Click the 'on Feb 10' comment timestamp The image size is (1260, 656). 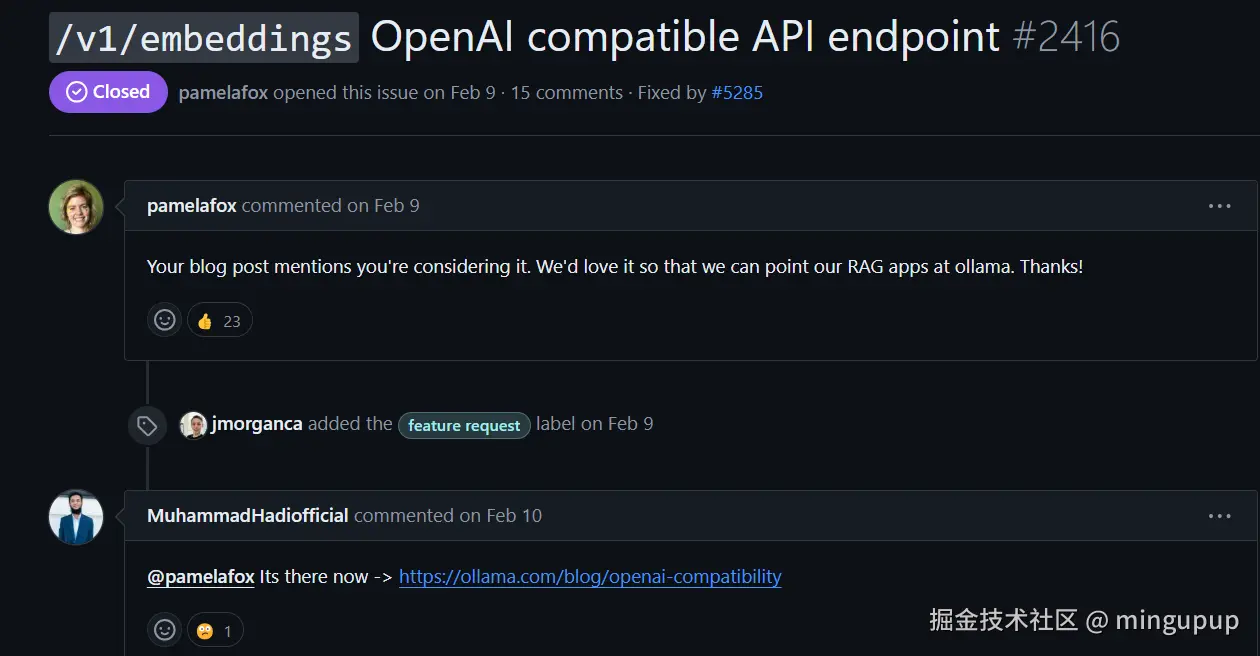pyautogui.click(x=500, y=516)
